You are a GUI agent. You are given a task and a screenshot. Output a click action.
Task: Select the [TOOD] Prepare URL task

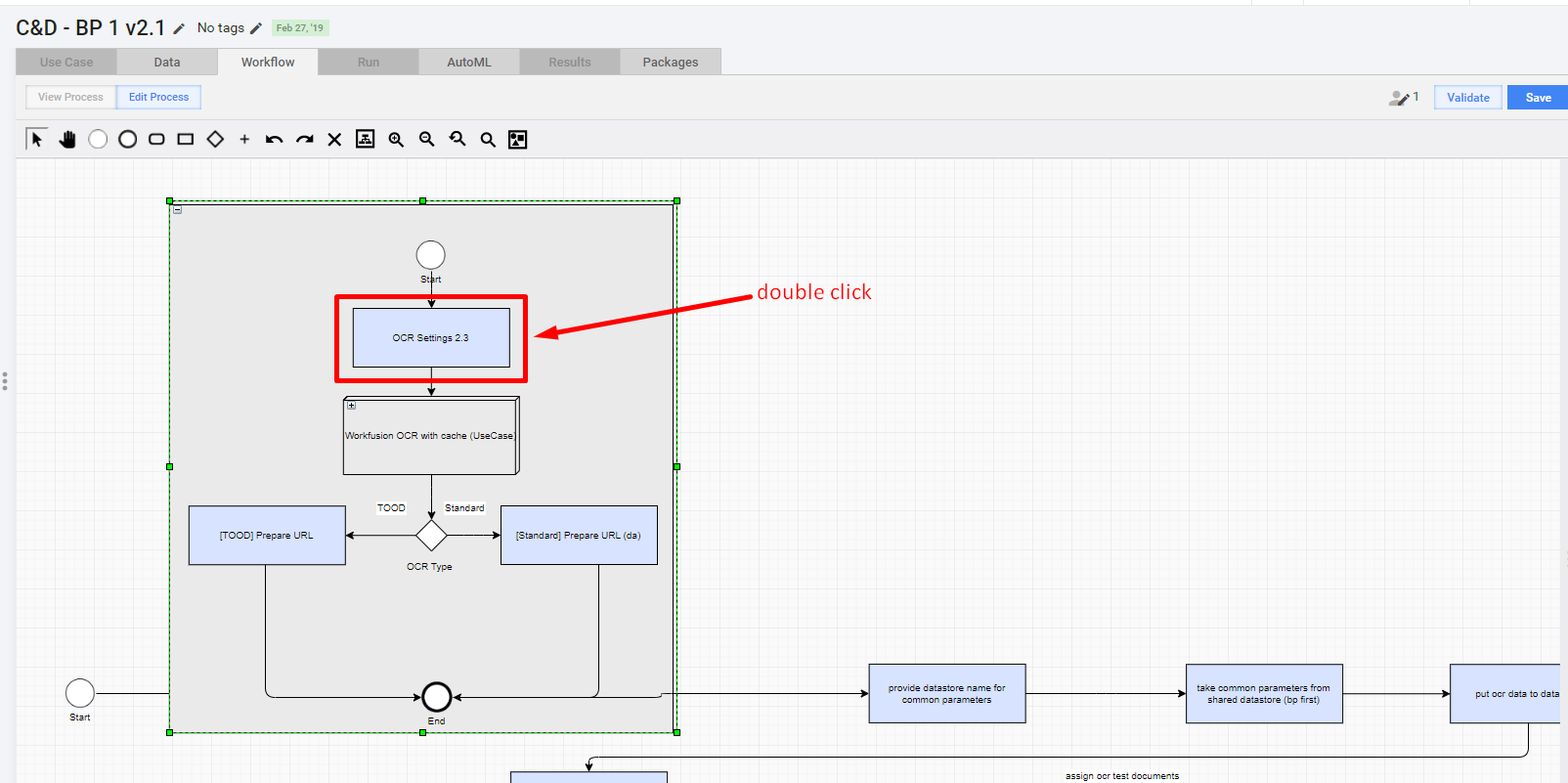[x=267, y=536]
